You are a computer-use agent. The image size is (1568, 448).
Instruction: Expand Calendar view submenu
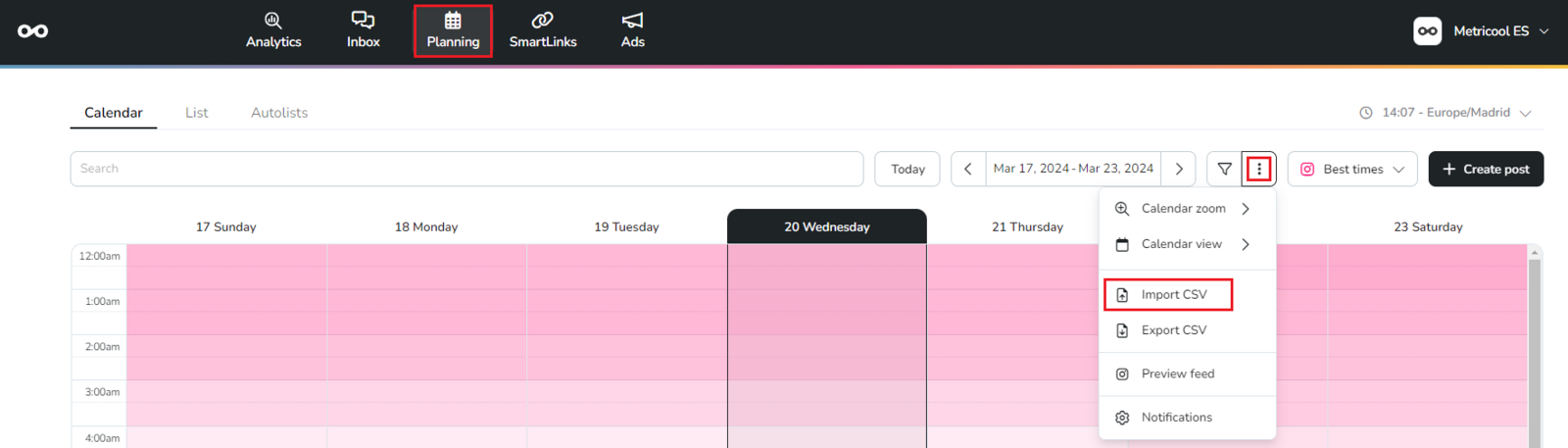[1182, 244]
